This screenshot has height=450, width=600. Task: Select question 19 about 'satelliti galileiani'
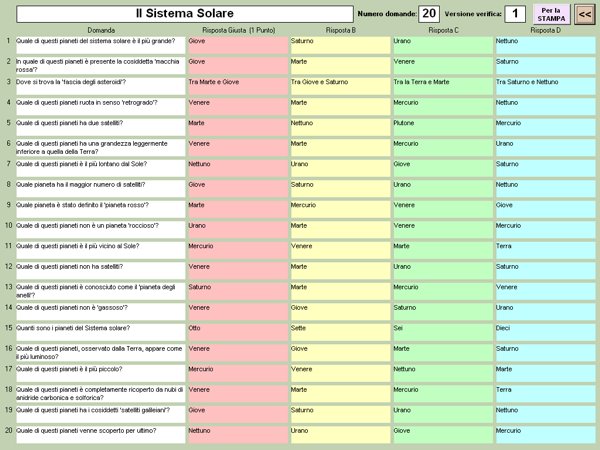pos(101,414)
